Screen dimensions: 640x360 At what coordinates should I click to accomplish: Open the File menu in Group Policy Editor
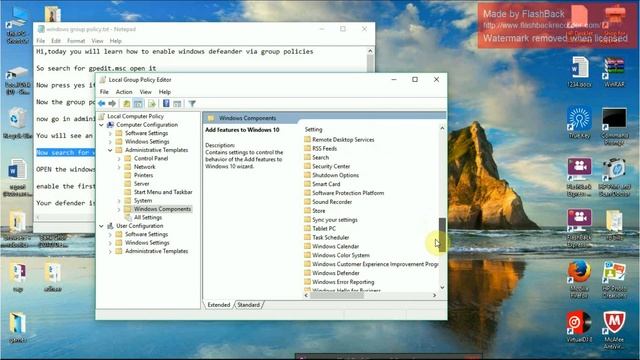(x=104, y=92)
